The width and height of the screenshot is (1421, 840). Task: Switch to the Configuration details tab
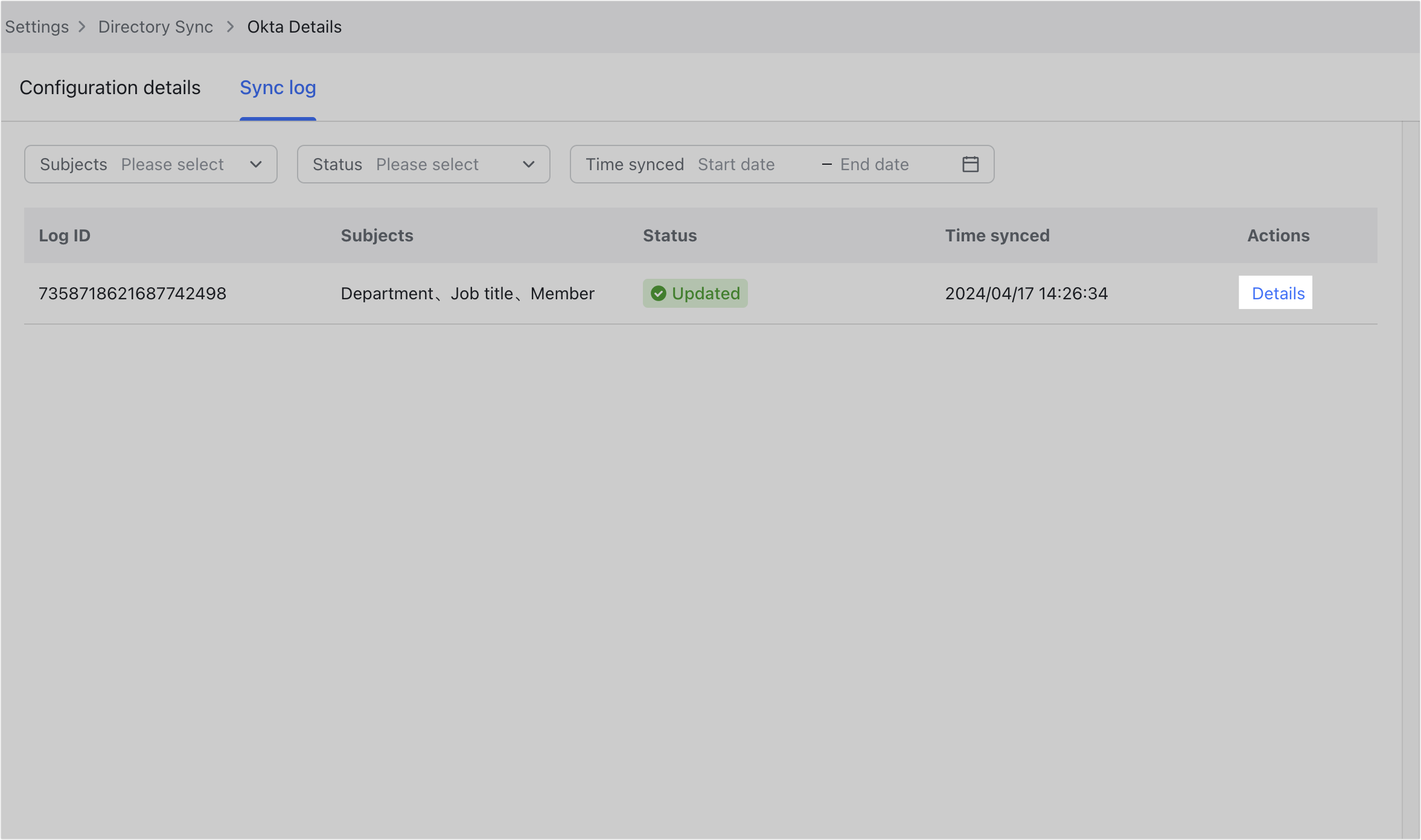coord(110,87)
